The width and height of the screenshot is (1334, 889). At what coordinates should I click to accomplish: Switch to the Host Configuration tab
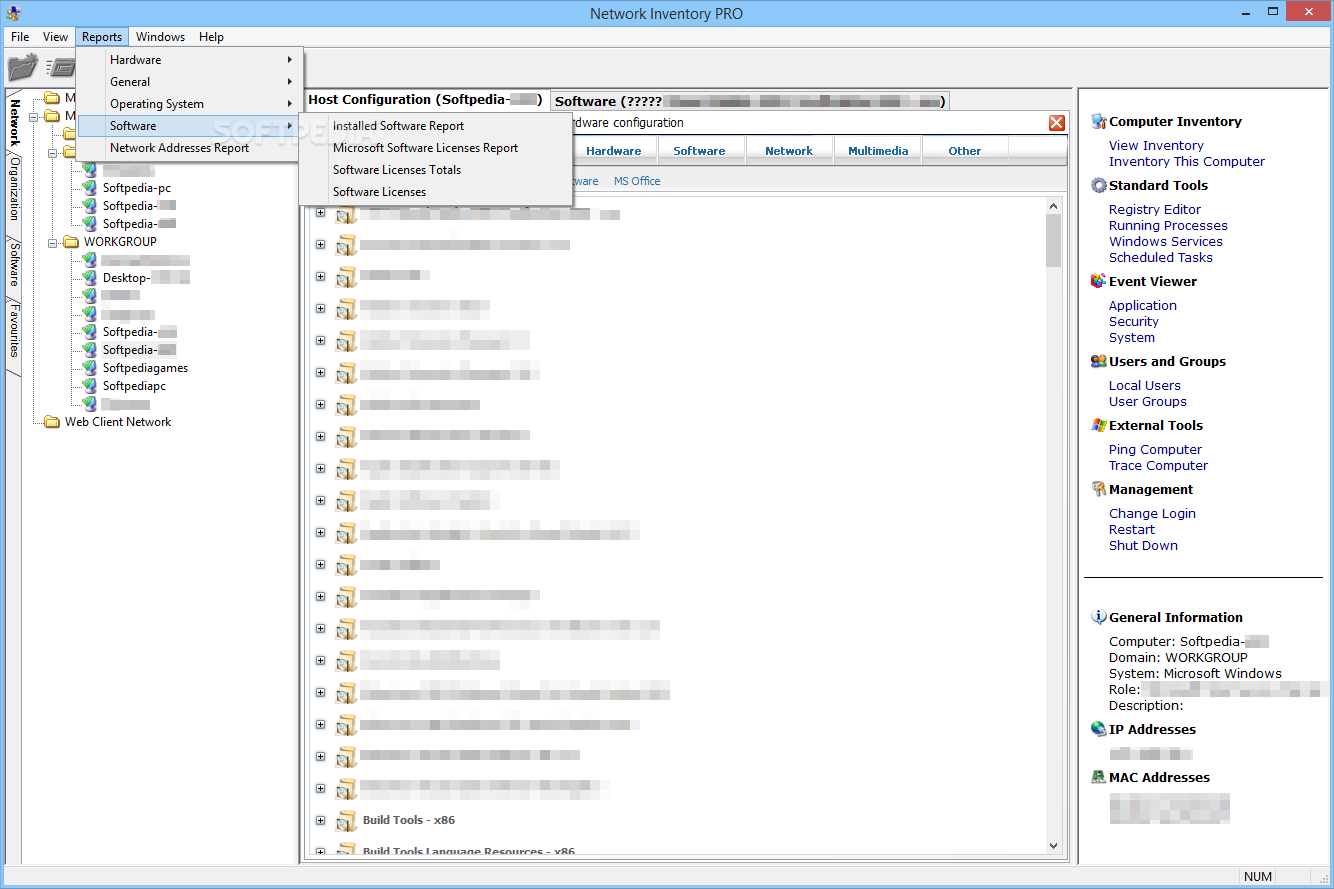click(x=425, y=100)
